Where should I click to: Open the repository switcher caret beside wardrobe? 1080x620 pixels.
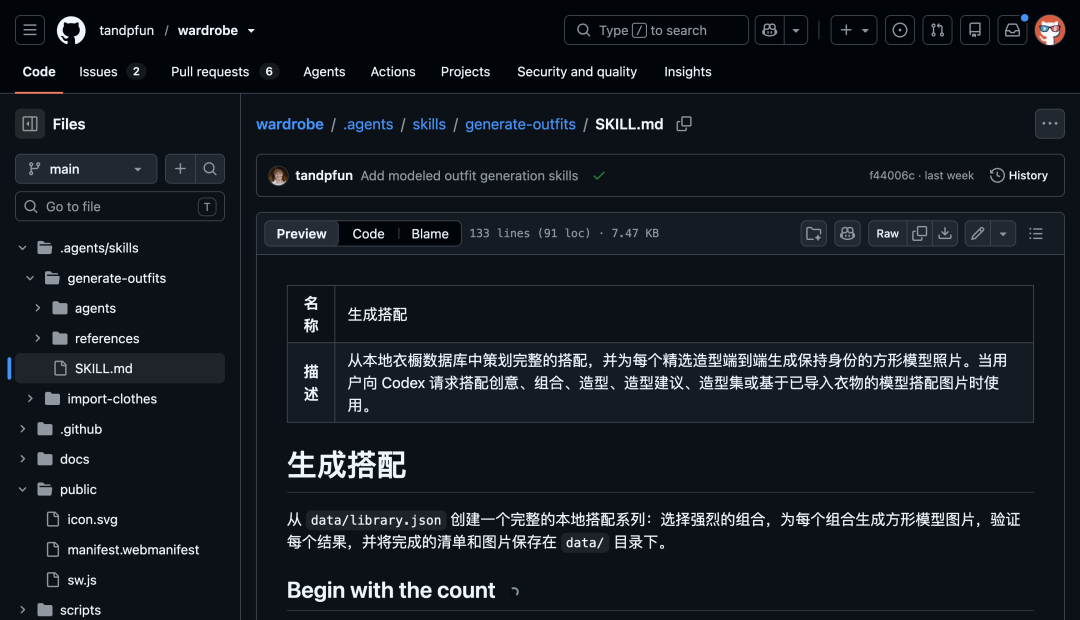[x=251, y=31]
